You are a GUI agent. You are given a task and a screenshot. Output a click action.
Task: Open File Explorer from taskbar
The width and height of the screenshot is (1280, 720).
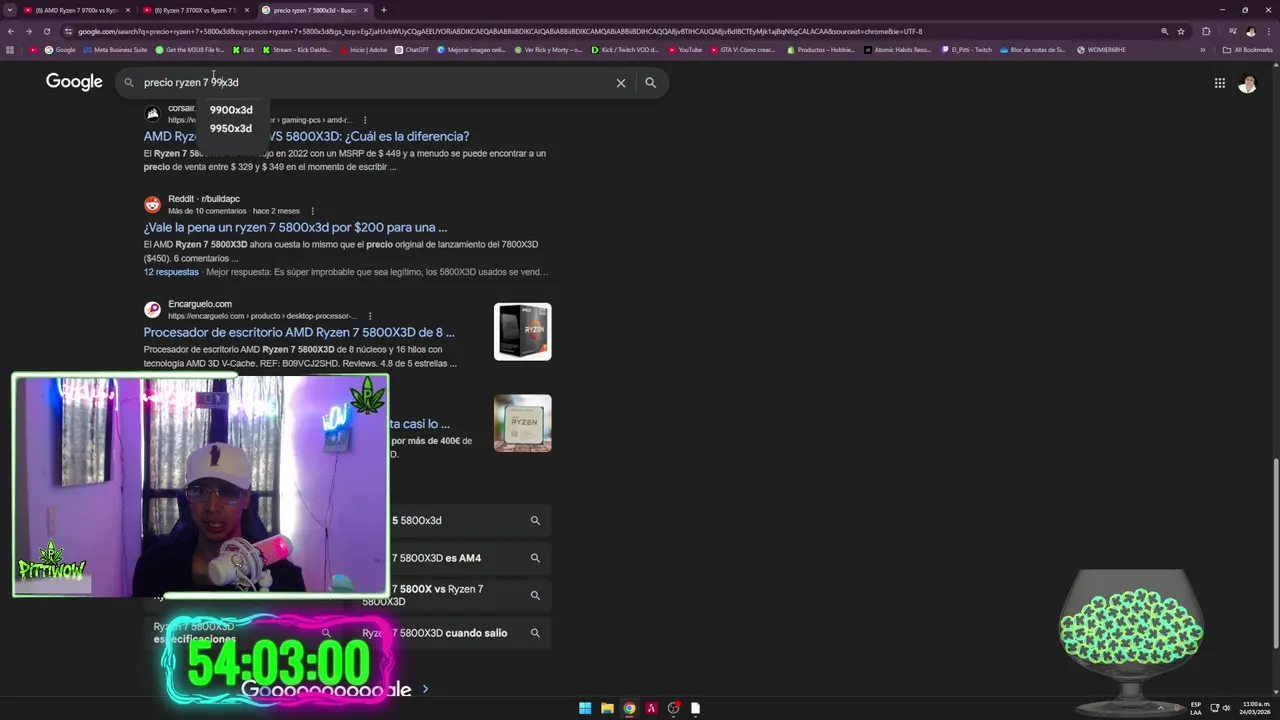click(607, 708)
